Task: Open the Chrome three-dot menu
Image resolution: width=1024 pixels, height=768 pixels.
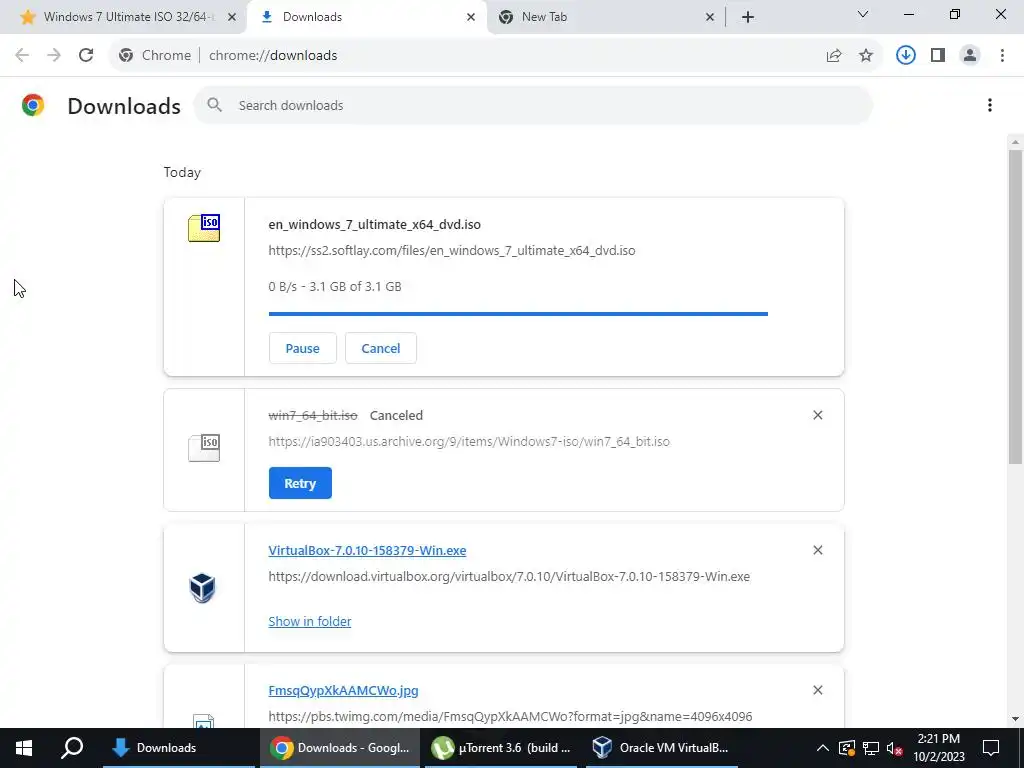Action: (x=1002, y=55)
